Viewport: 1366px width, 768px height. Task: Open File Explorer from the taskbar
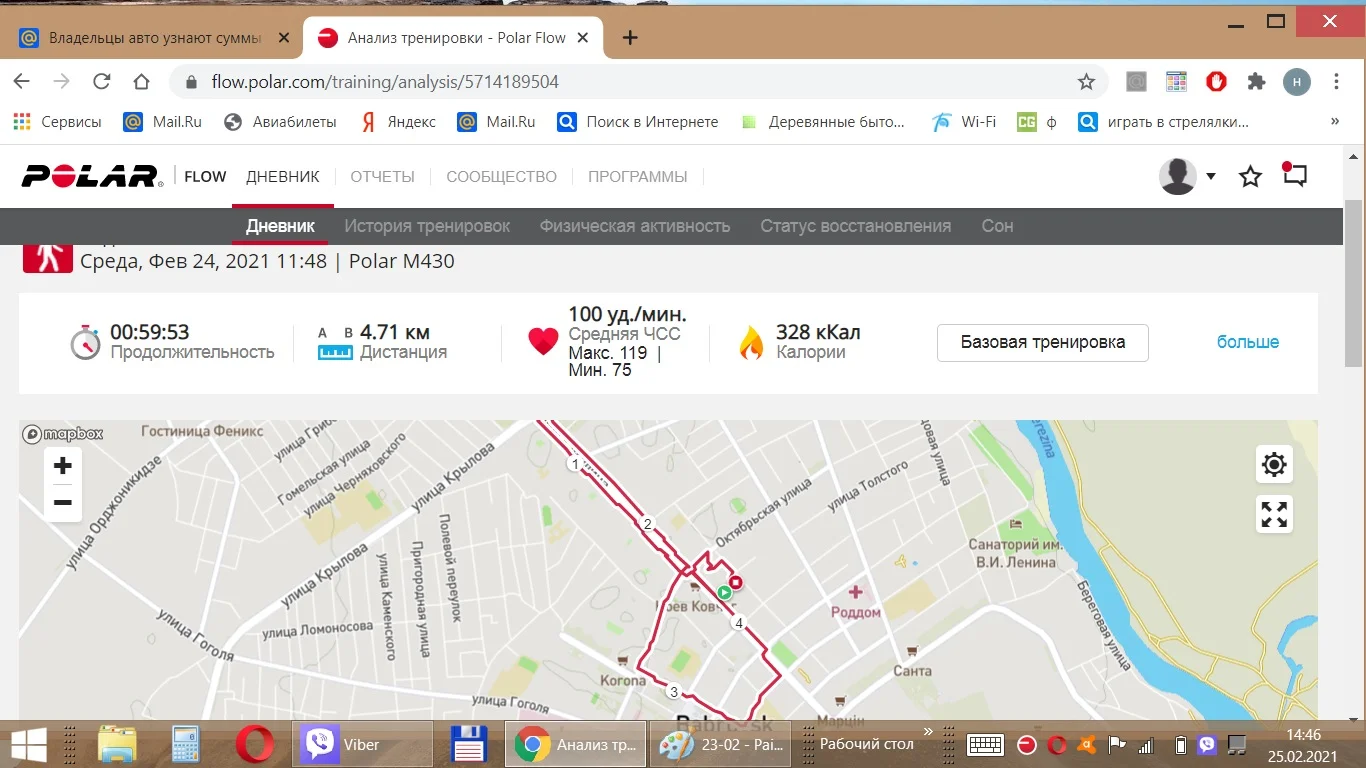coord(117,744)
